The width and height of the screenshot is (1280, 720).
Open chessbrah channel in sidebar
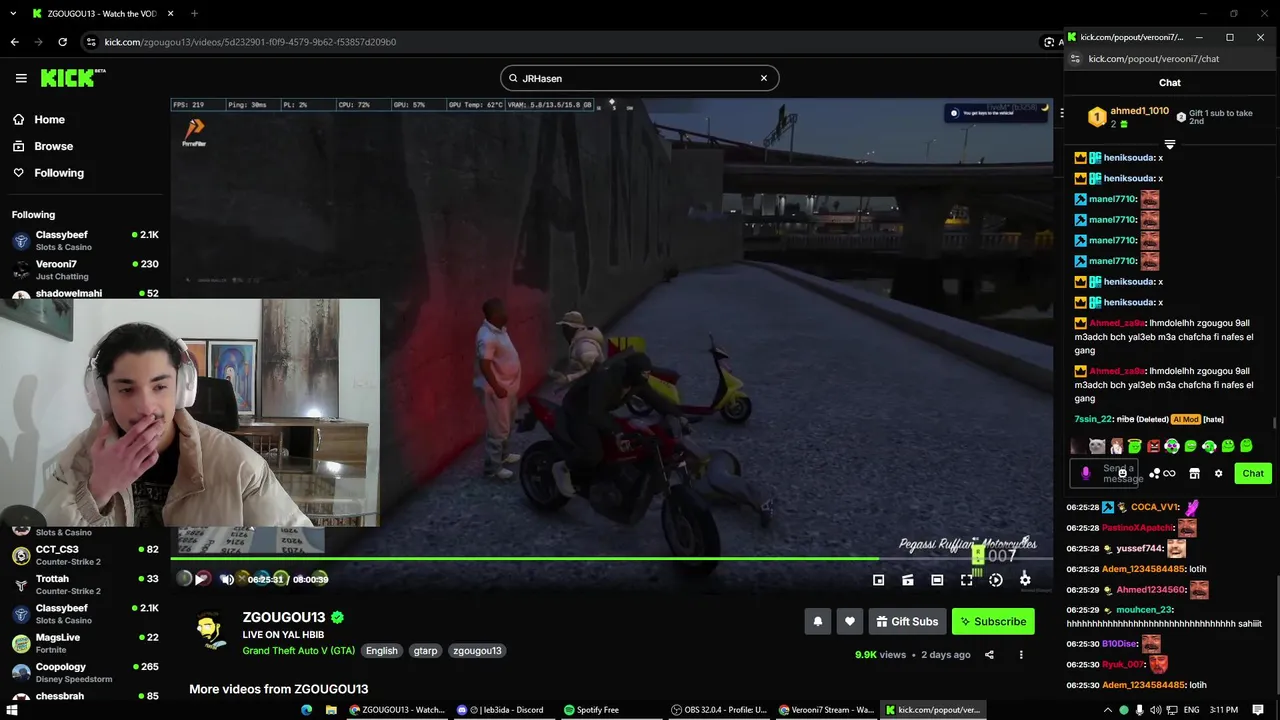85,696
